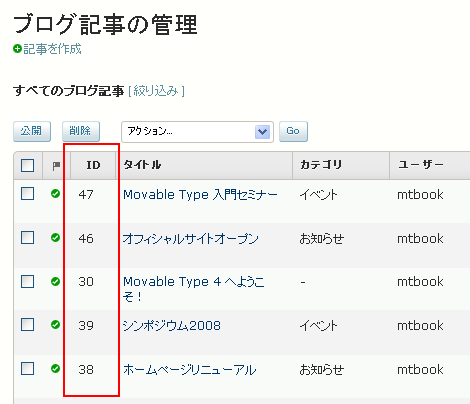Screen dimensions: 470x404
Task: Click the 削除 button
Action: [81, 131]
